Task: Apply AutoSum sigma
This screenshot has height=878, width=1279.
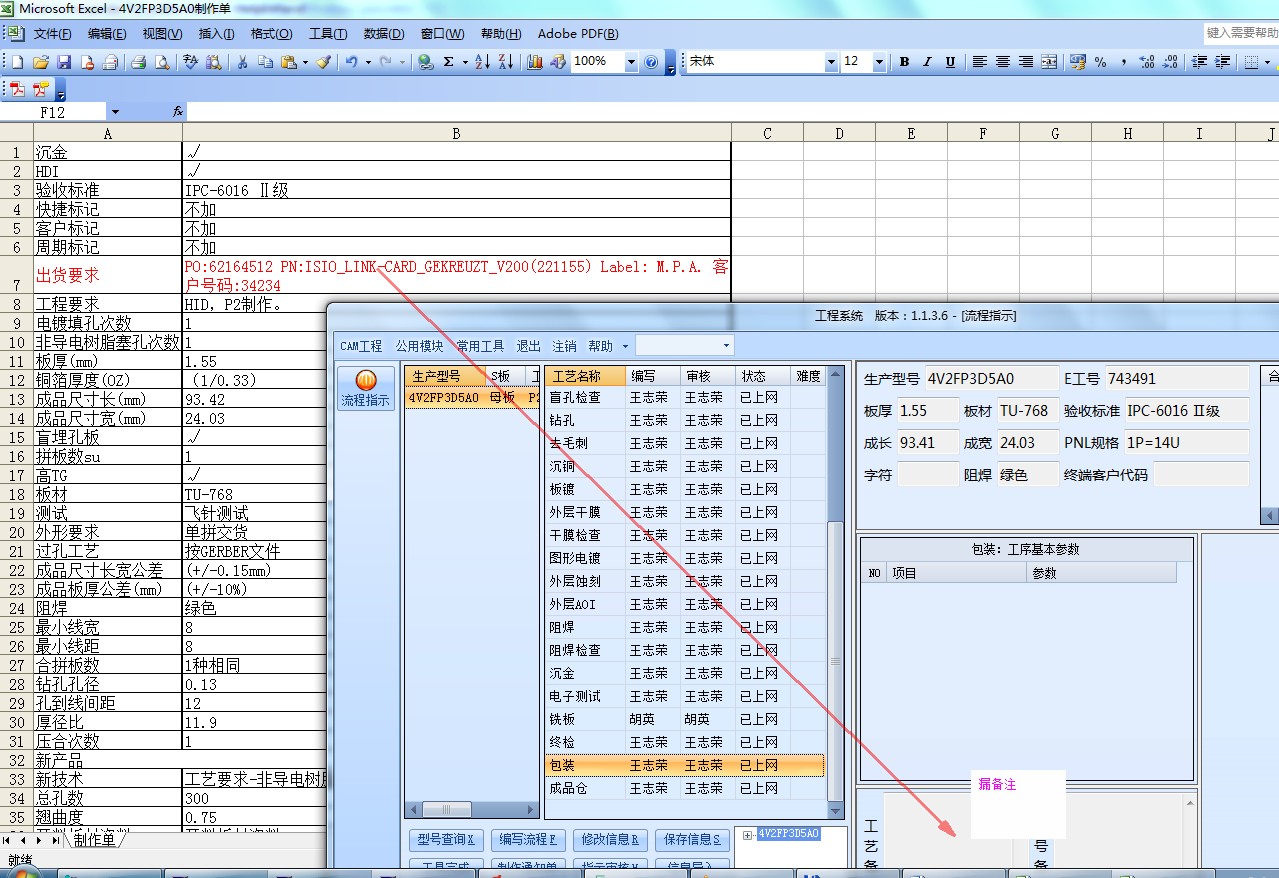Action: 449,62
